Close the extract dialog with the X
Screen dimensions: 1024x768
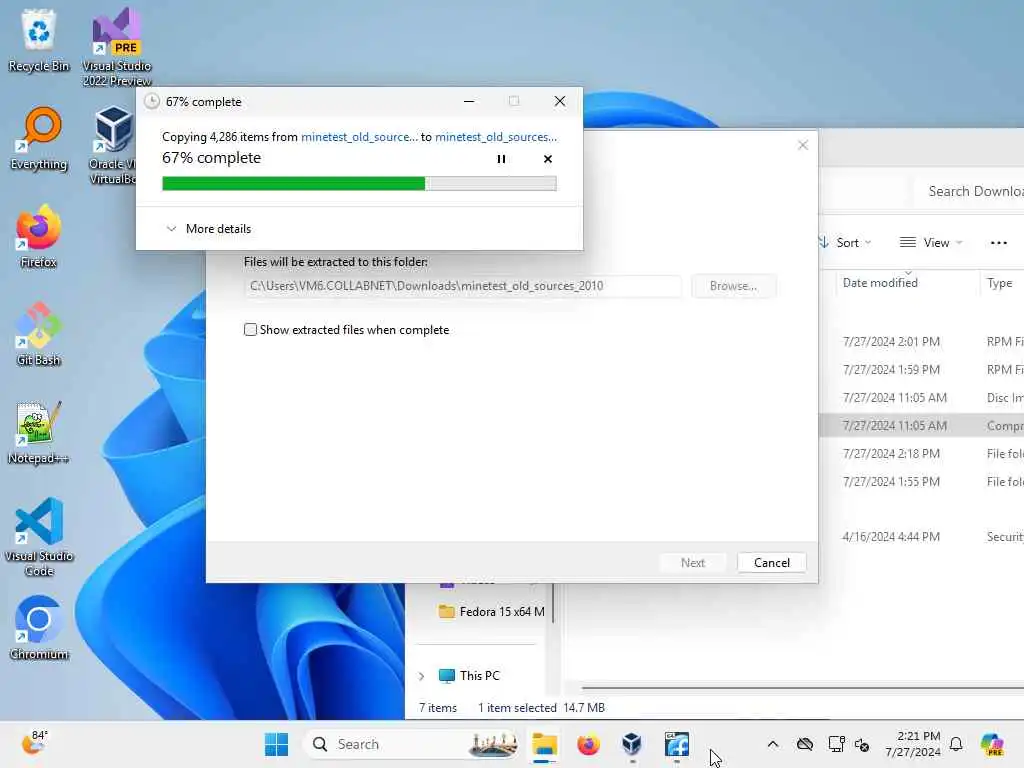803,145
